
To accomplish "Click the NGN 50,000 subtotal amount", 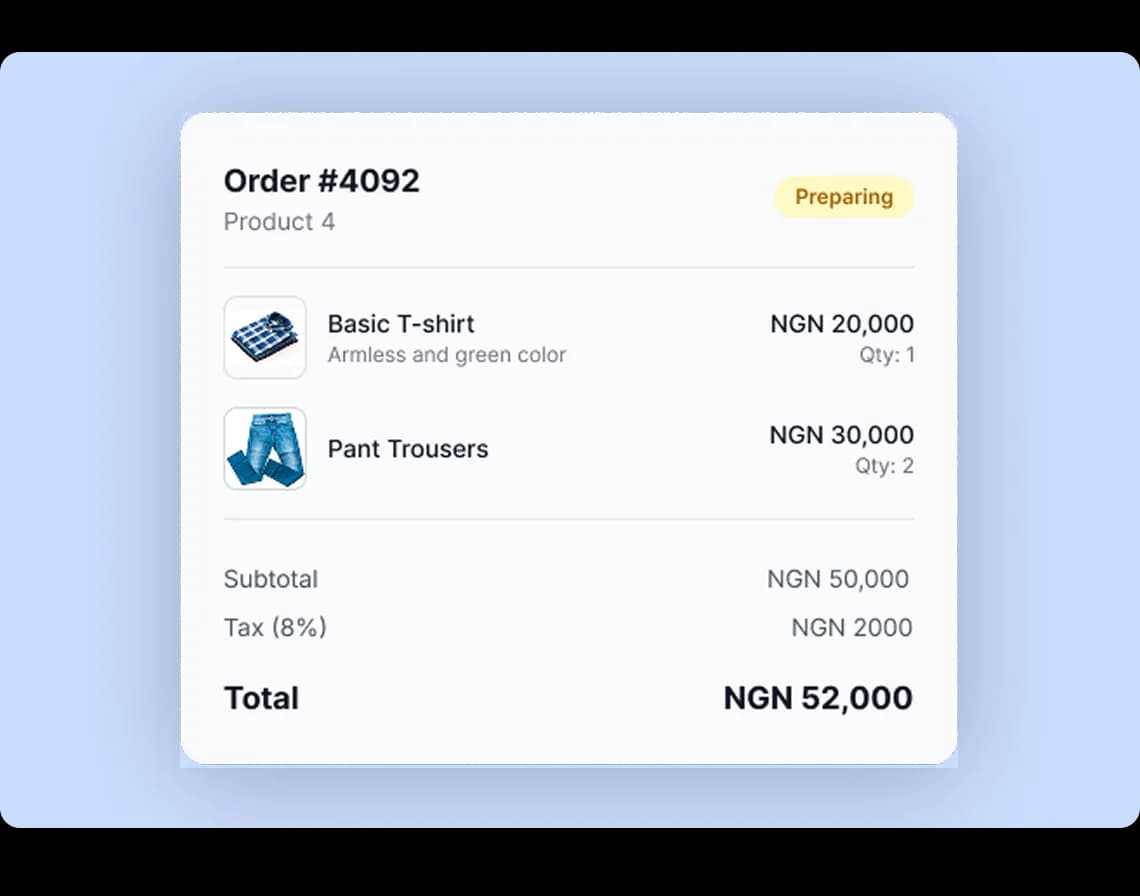I will [x=849, y=579].
